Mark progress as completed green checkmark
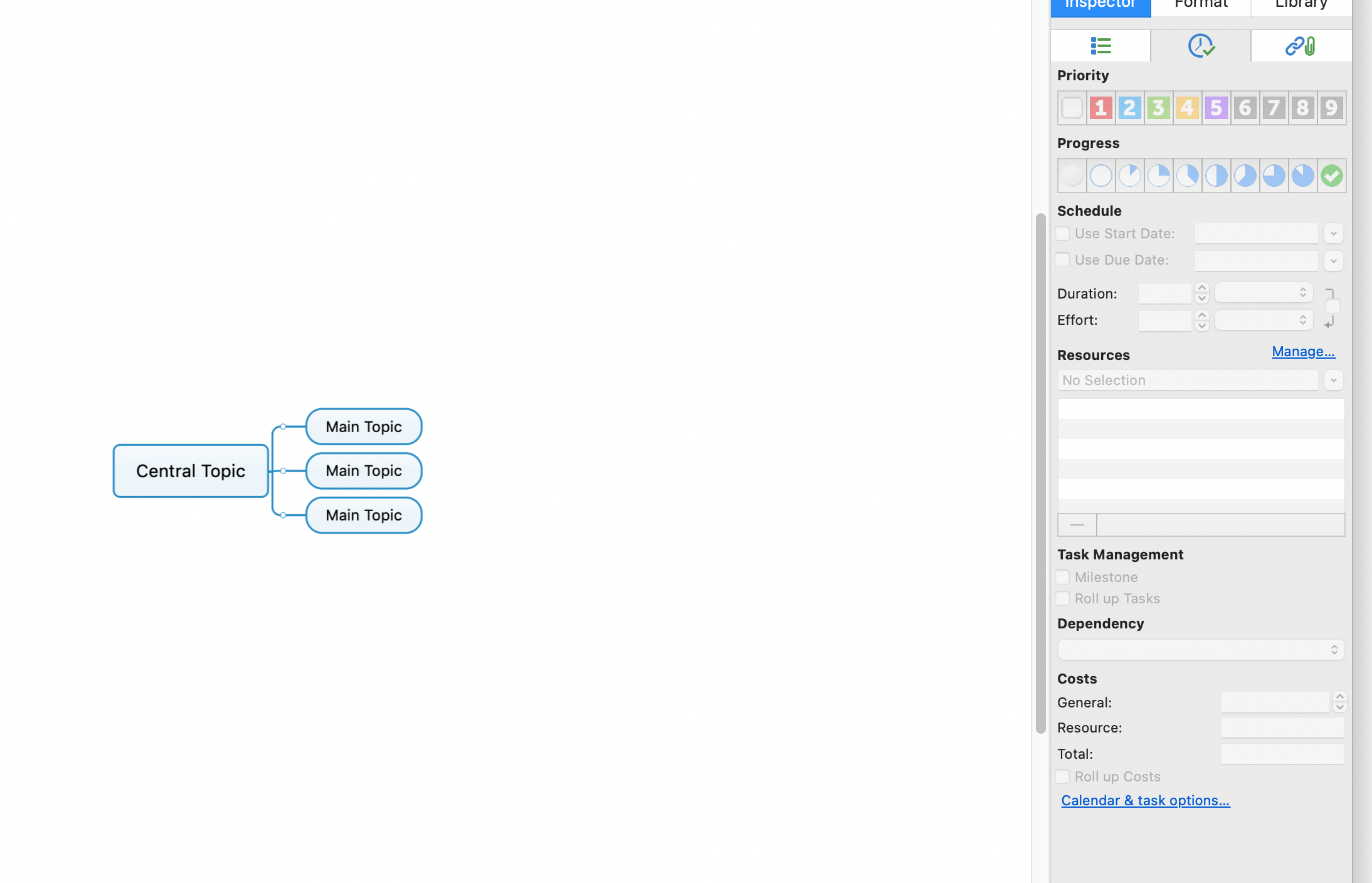Viewport: 1372px width, 883px height. (1331, 176)
